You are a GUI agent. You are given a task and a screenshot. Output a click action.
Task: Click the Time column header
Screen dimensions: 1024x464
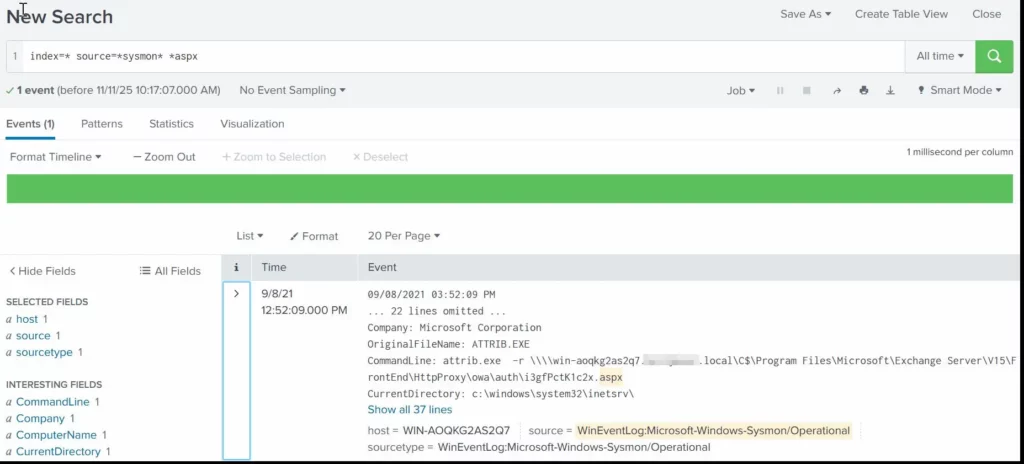pos(274,267)
